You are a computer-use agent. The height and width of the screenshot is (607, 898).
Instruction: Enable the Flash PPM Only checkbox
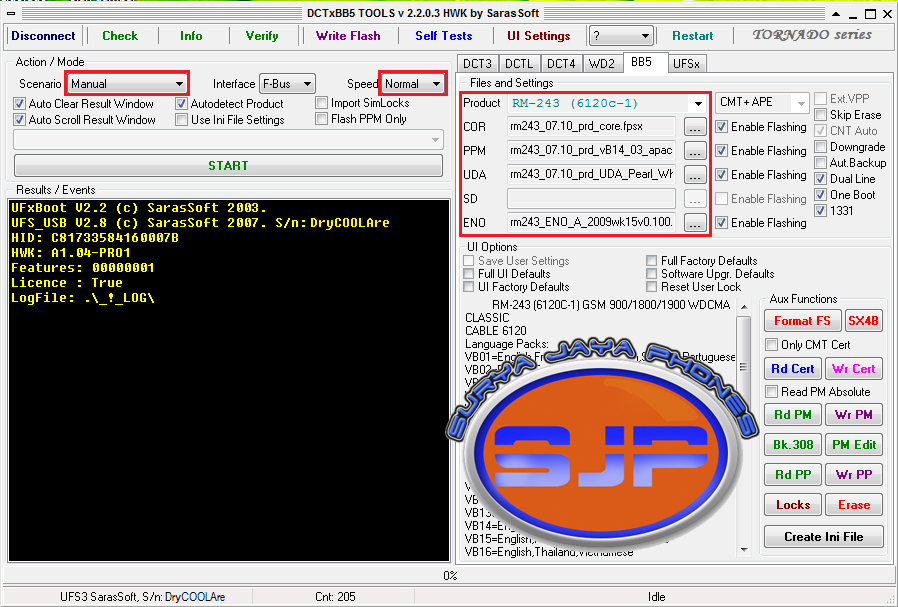322,119
